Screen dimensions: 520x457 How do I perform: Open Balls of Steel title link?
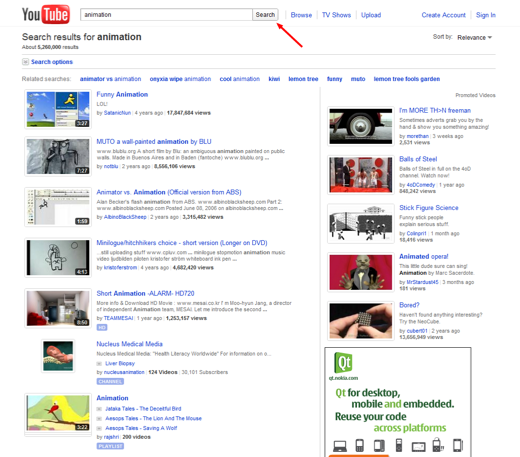tap(418, 159)
